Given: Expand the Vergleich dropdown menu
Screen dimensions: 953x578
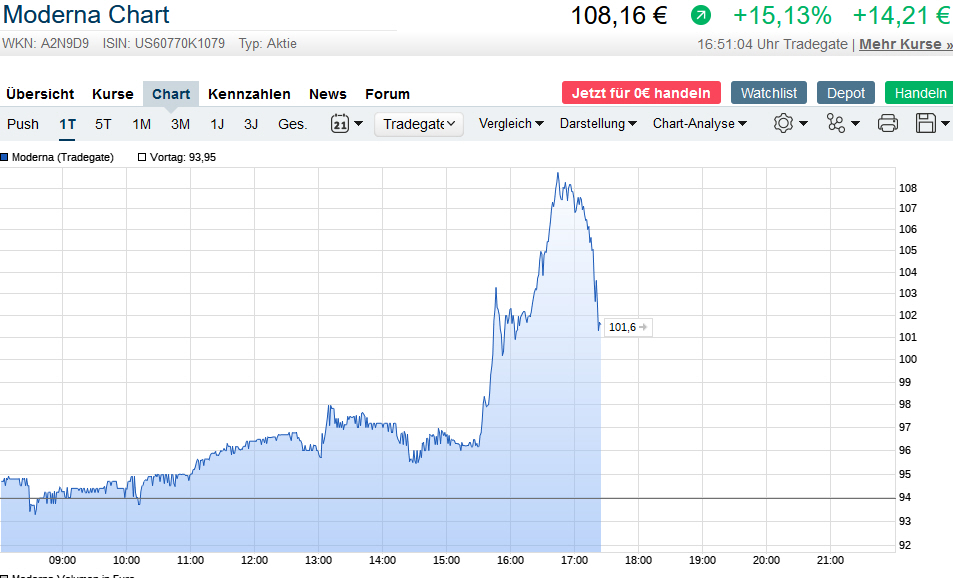Looking at the screenshot, I should pos(511,123).
